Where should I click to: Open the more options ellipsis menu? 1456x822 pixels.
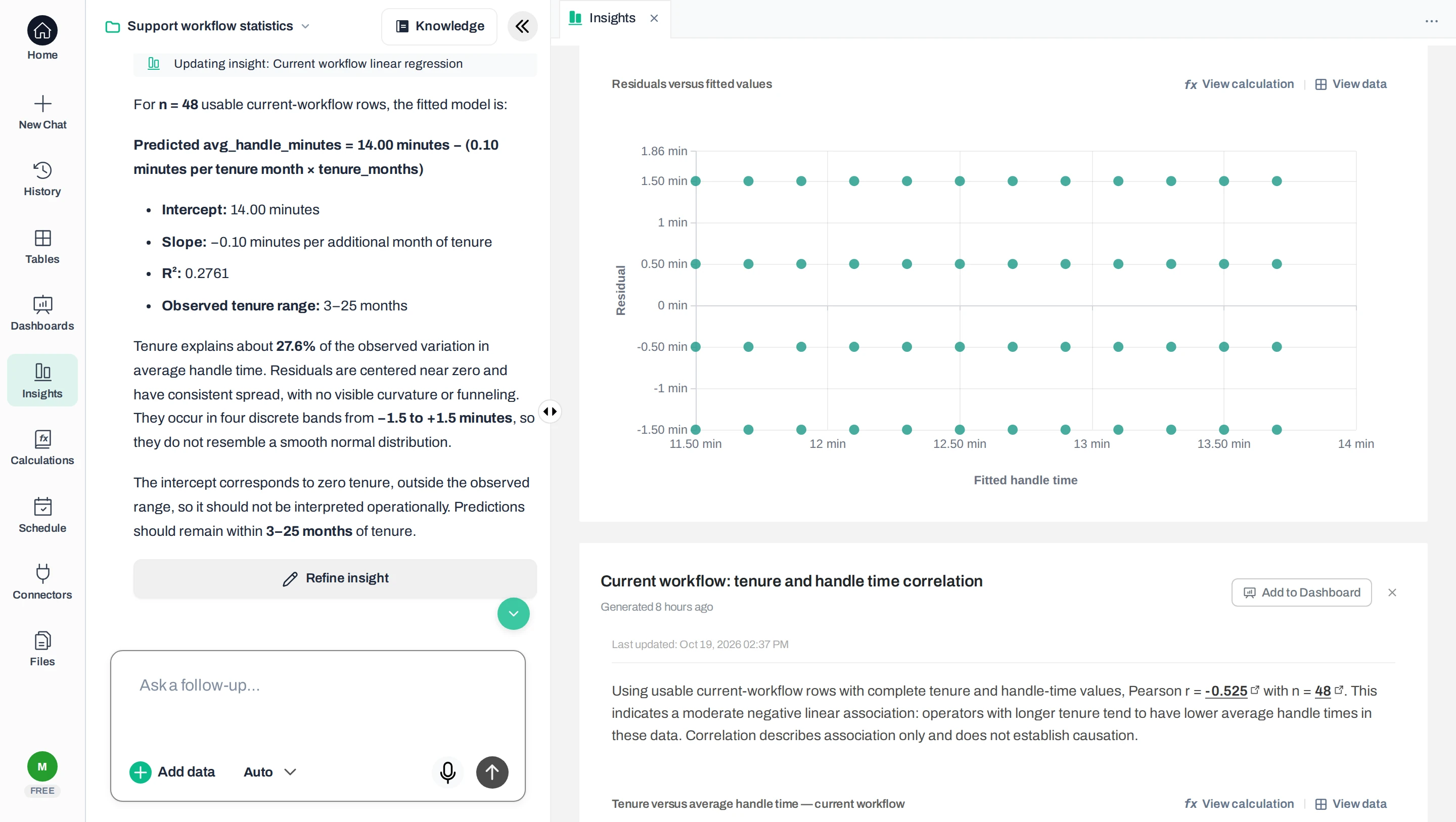pos(1431,21)
